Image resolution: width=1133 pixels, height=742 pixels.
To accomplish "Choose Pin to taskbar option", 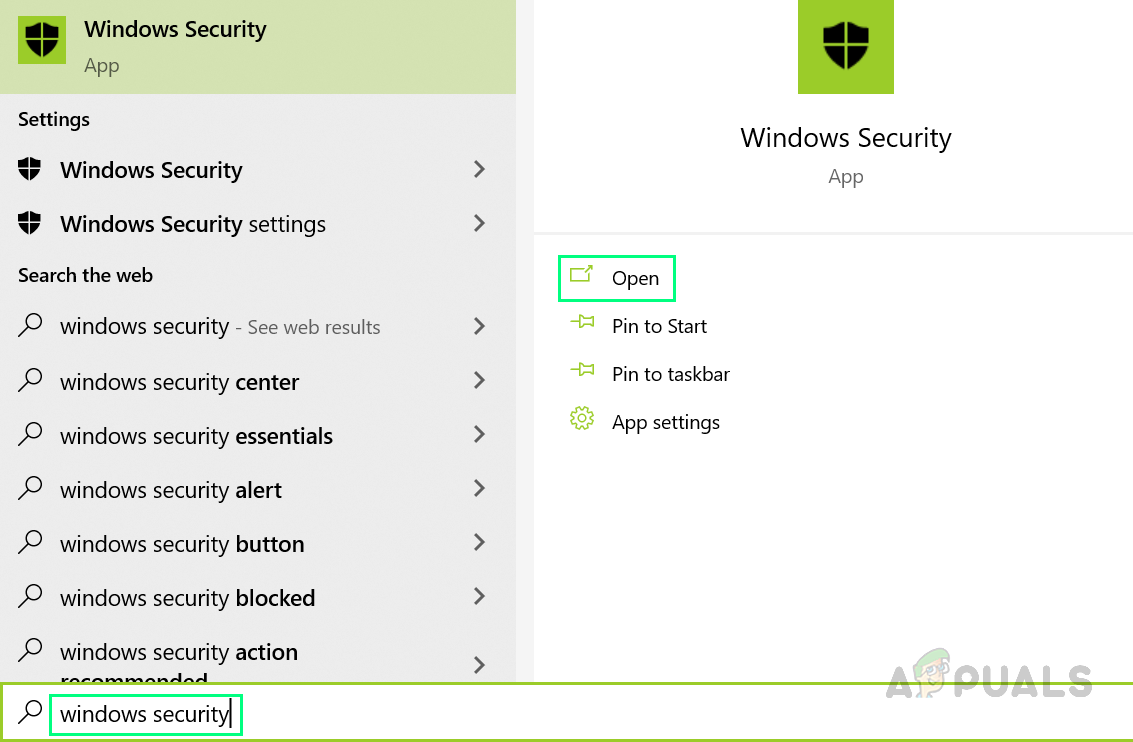I will 670,374.
